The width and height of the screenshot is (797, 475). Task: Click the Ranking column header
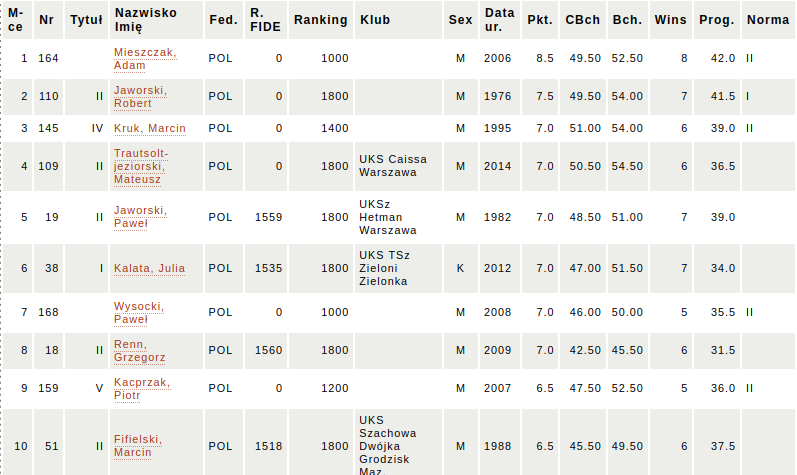pyautogui.click(x=320, y=20)
